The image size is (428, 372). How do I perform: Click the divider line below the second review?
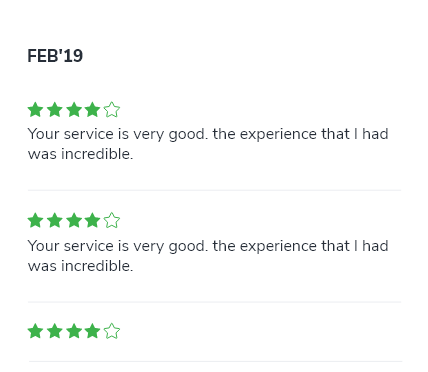(x=214, y=302)
